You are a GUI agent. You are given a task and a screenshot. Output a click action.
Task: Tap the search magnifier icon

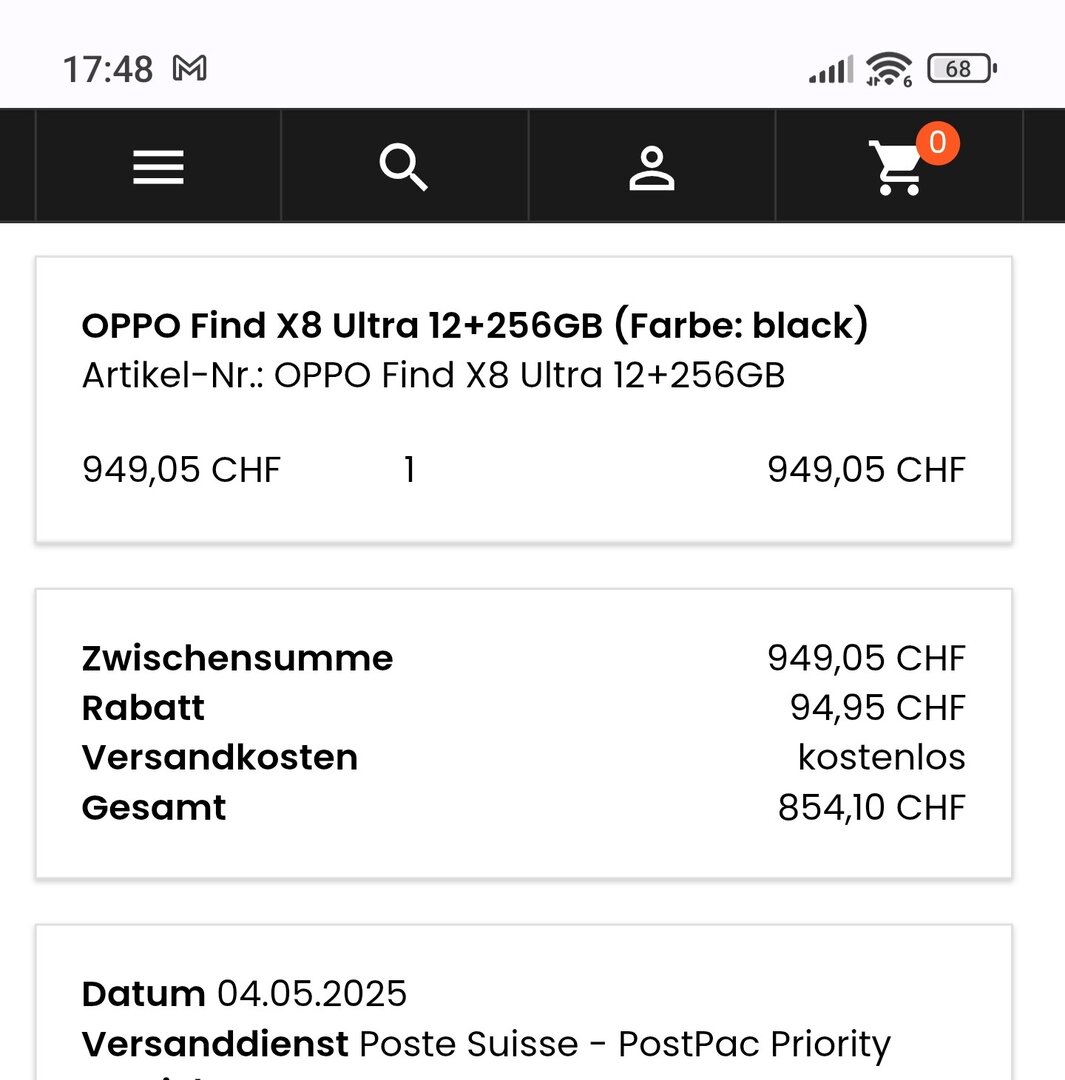coord(404,167)
